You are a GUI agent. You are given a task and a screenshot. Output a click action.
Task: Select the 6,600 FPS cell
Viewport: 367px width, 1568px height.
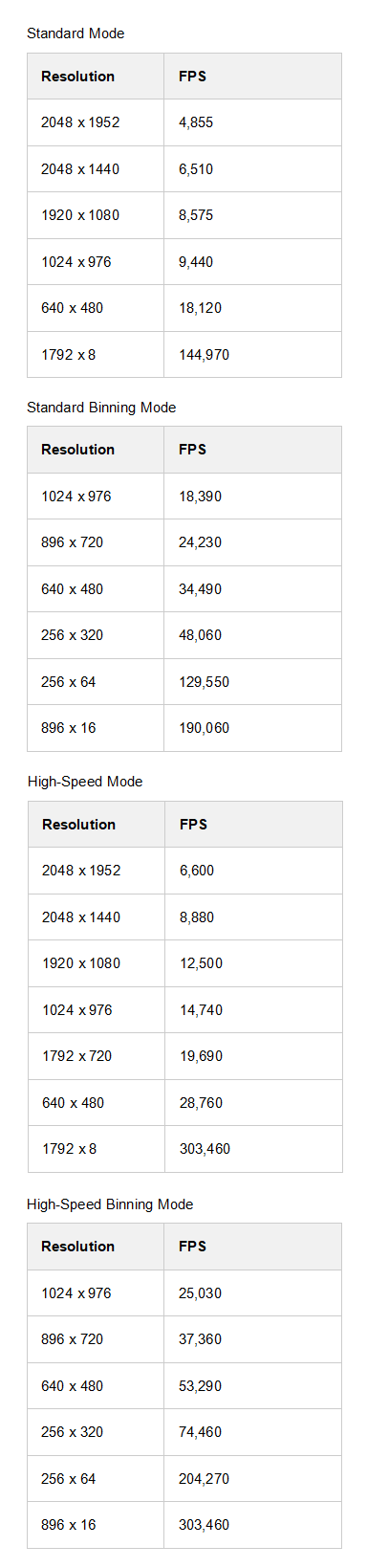[253, 871]
